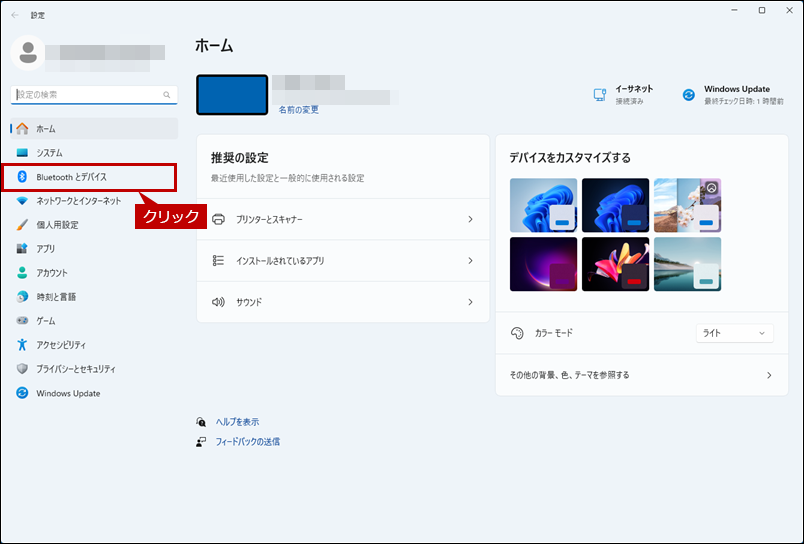Image resolution: width=804 pixels, height=544 pixels.
Task: Click the paintbrush icon for 個人用設定
Action: (x=22, y=225)
